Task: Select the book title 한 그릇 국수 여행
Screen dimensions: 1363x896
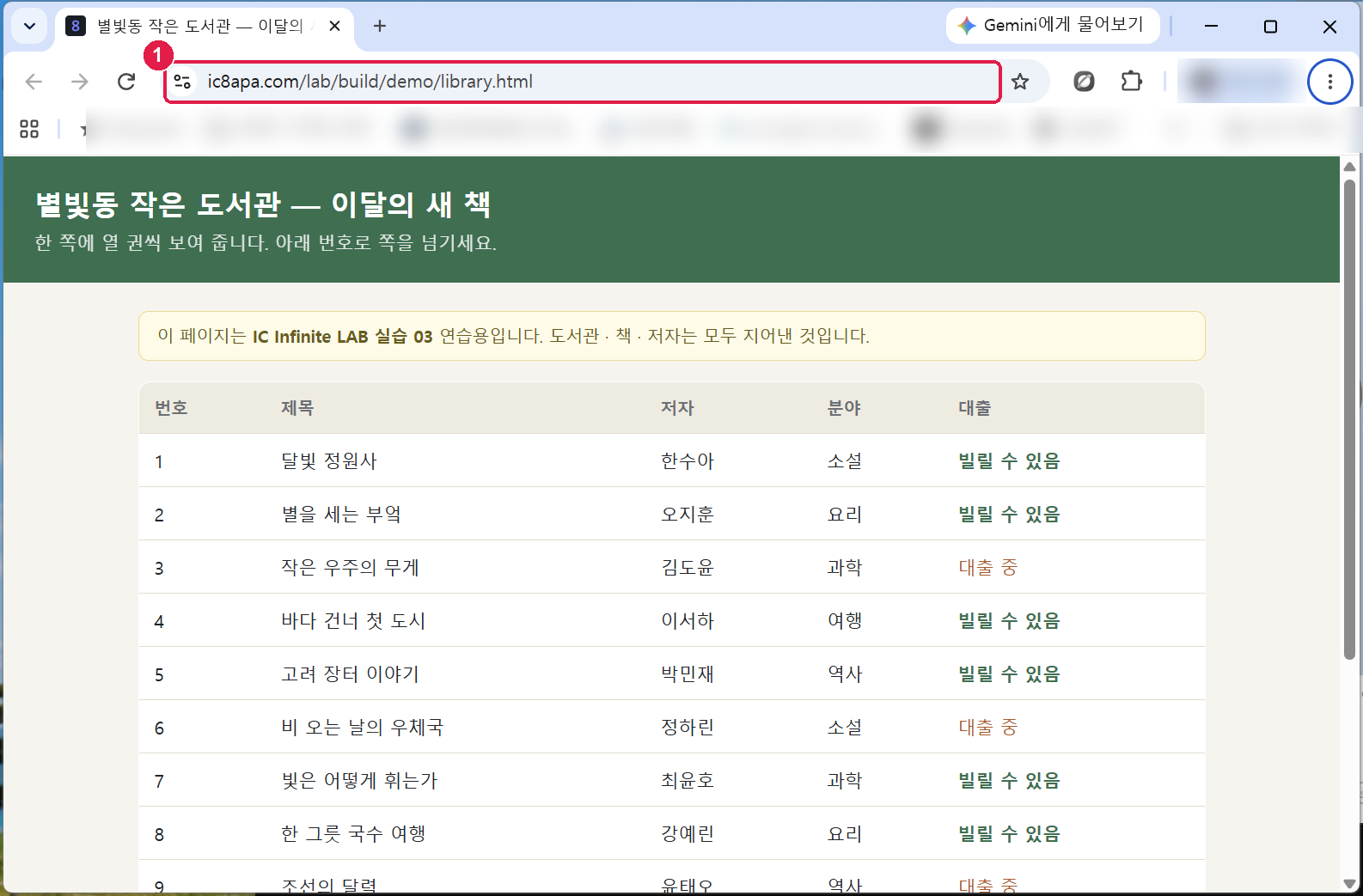Action: 353,834
